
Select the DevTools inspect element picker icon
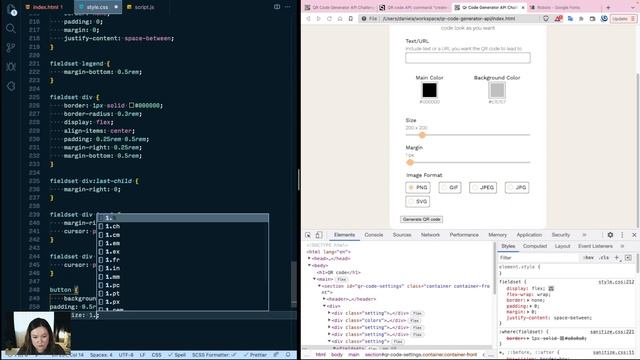308,235
